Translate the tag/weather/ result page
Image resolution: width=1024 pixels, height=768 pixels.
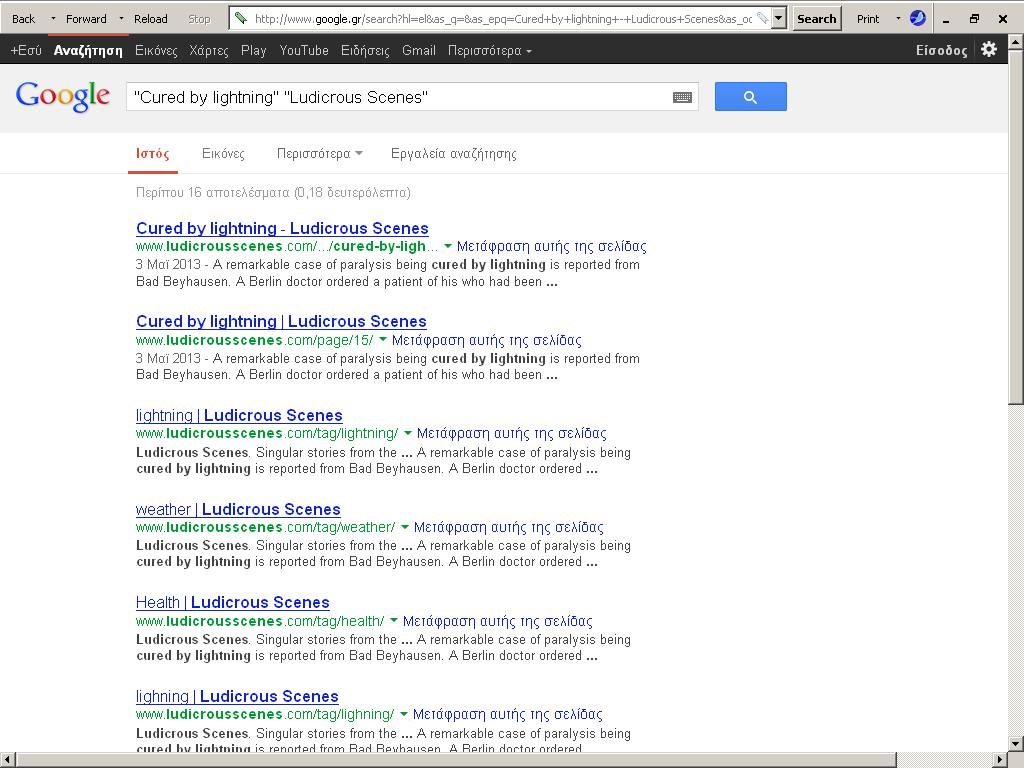coord(509,527)
